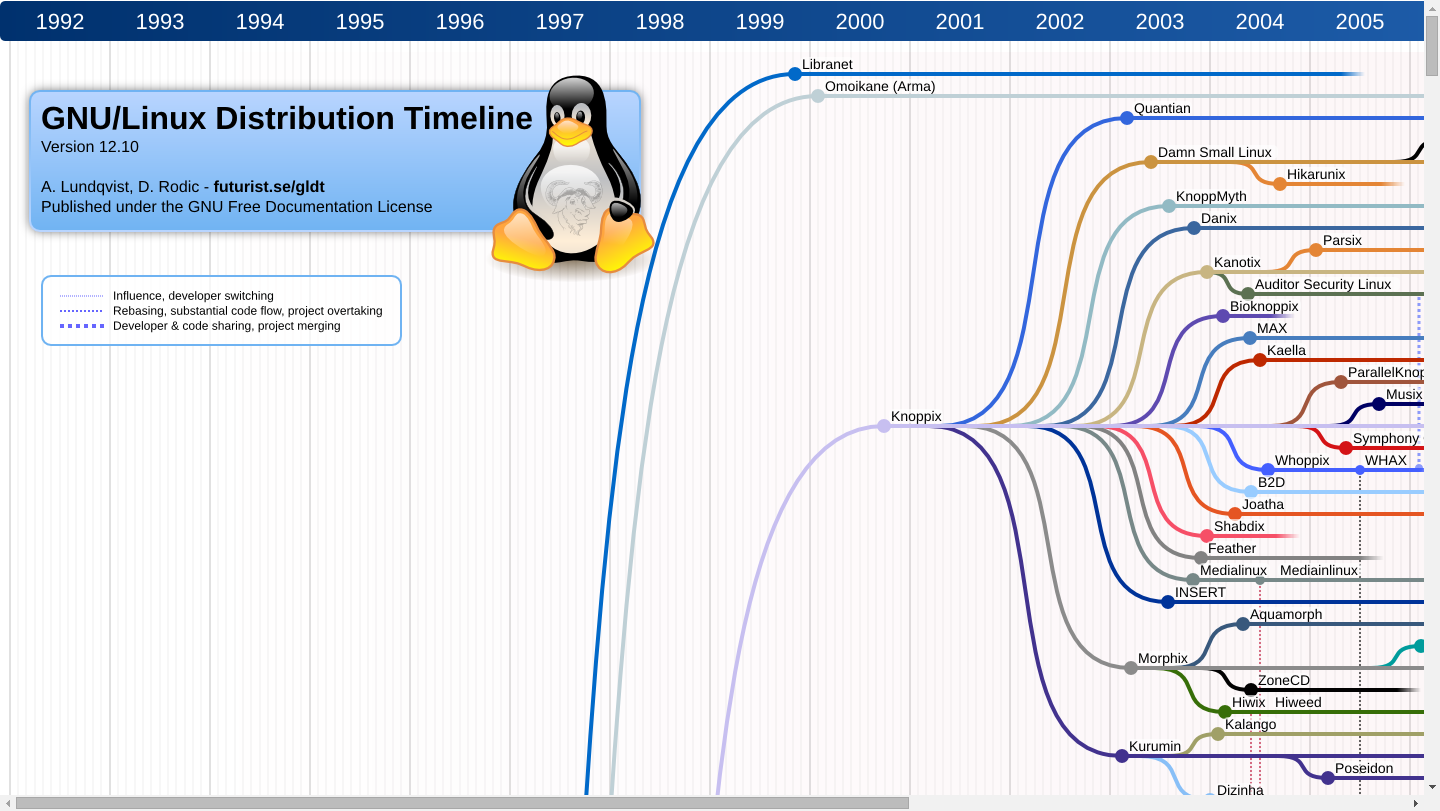This screenshot has height=811, width=1440.
Task: Click the horizontal scrollbar right arrow
Action: [x=1416, y=803]
